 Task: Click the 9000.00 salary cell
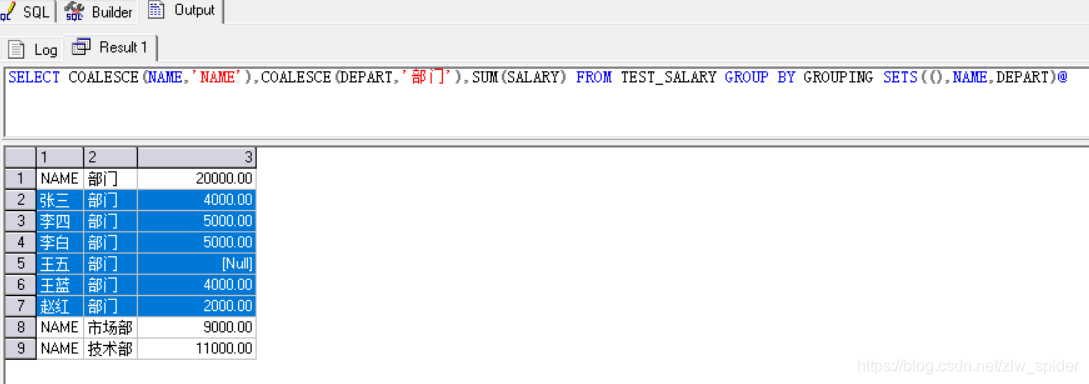(x=197, y=327)
